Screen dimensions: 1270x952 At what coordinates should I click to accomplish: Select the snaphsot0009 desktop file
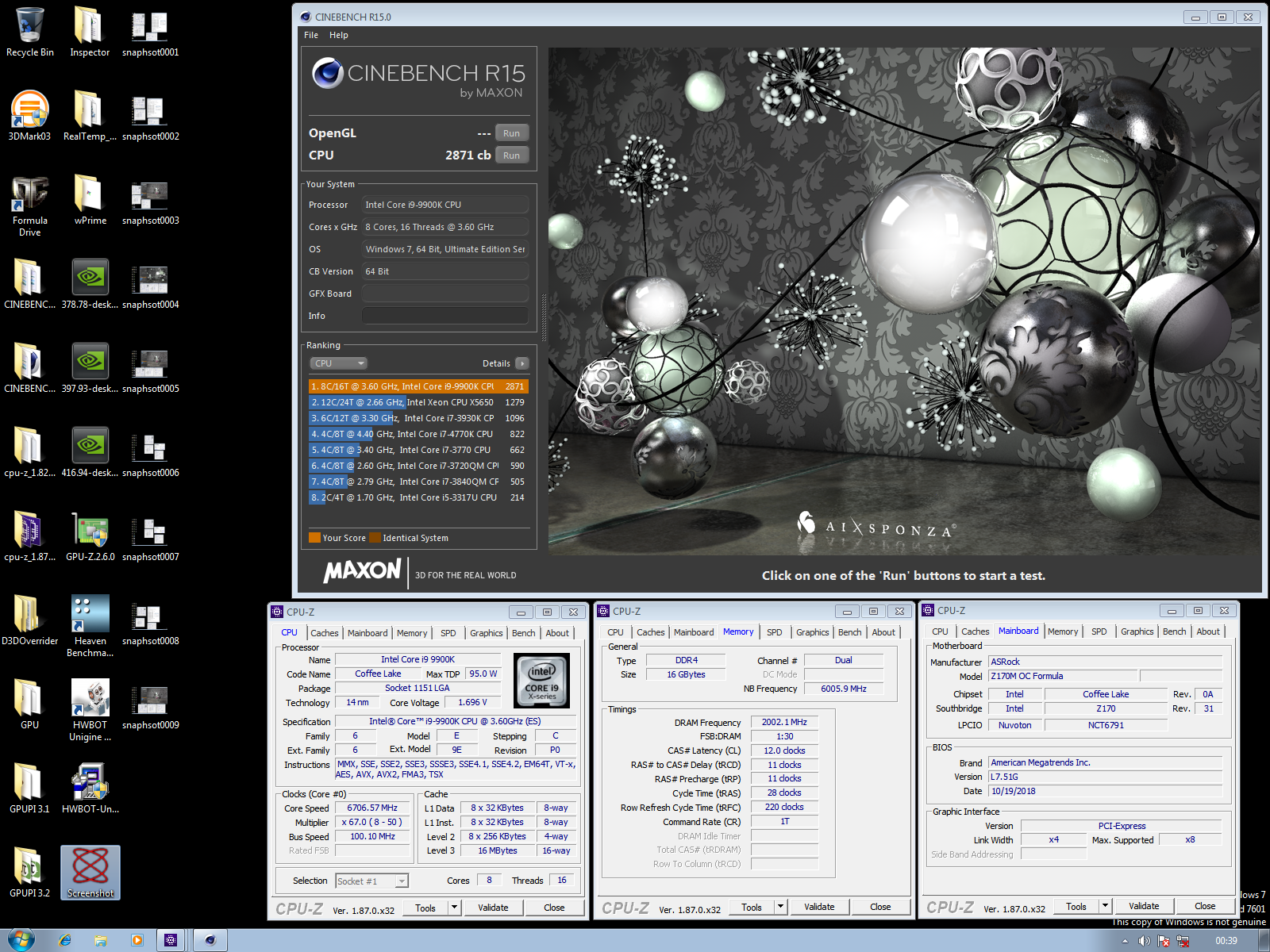click(x=150, y=704)
